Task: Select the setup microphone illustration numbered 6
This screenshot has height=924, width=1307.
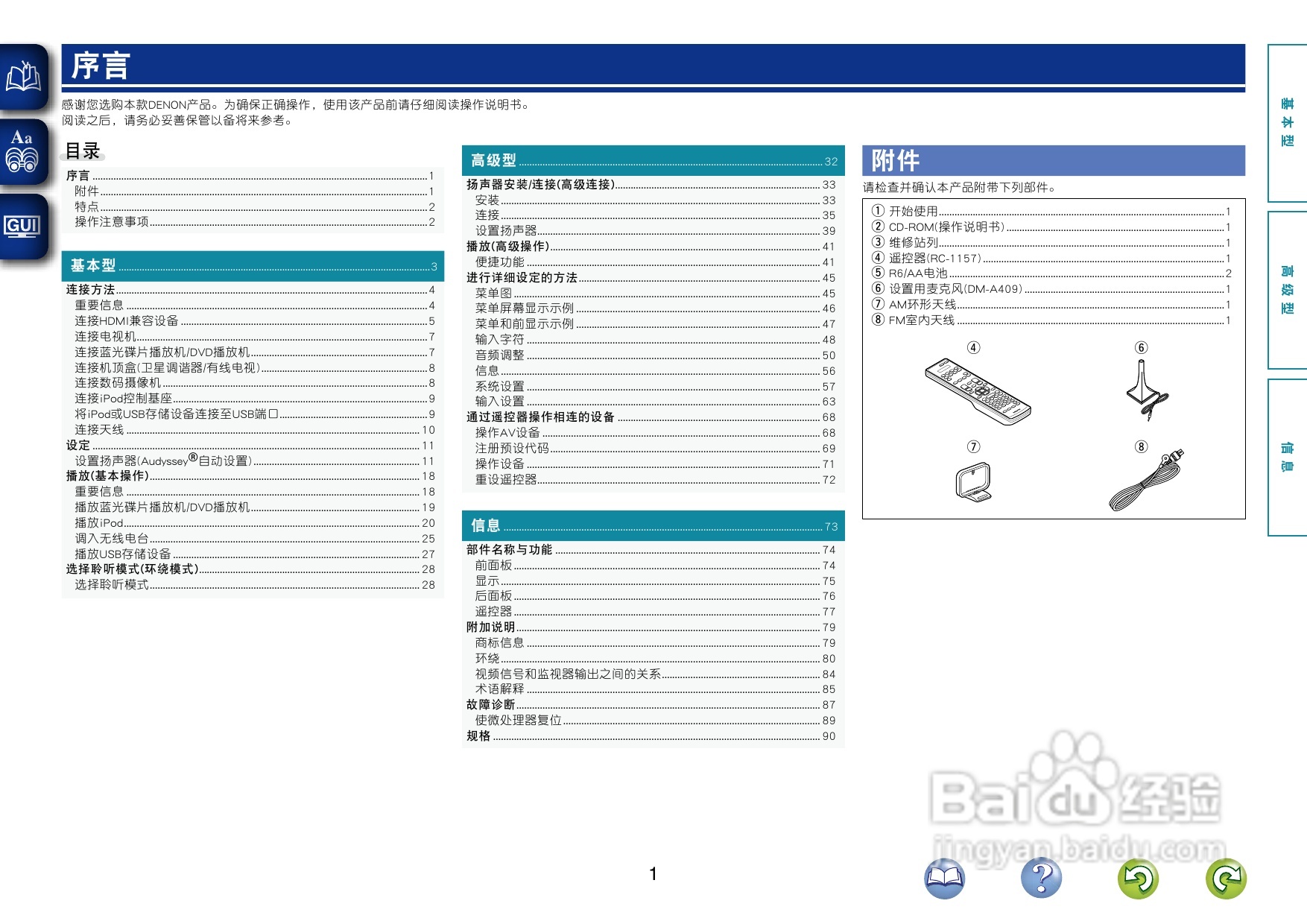Action: 1146,390
